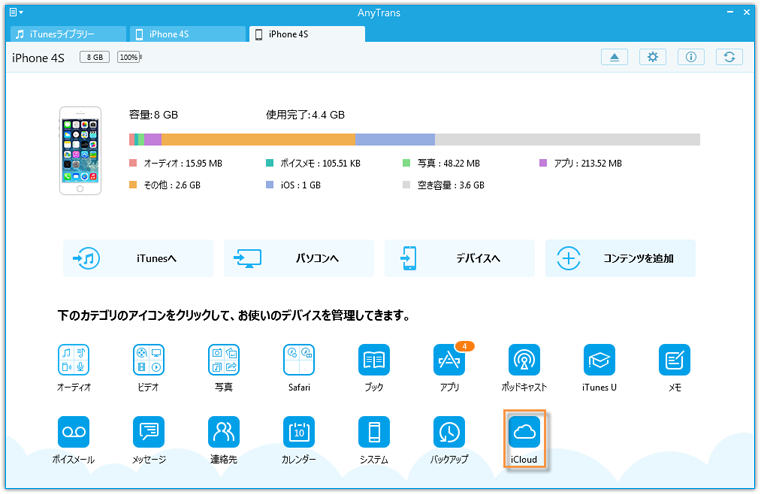760x494 pixels.
Task: Open the ブック category icon
Action: click(x=374, y=360)
